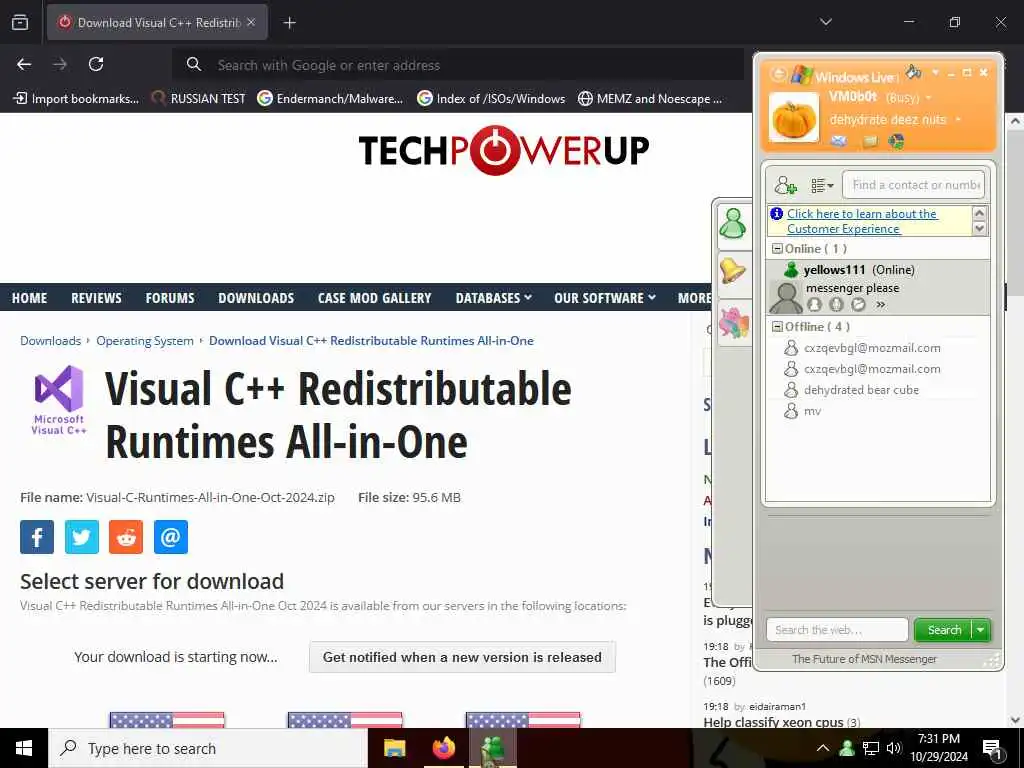Click the Find a contact or number field
Viewport: 1024px width, 768px height.
click(x=914, y=185)
